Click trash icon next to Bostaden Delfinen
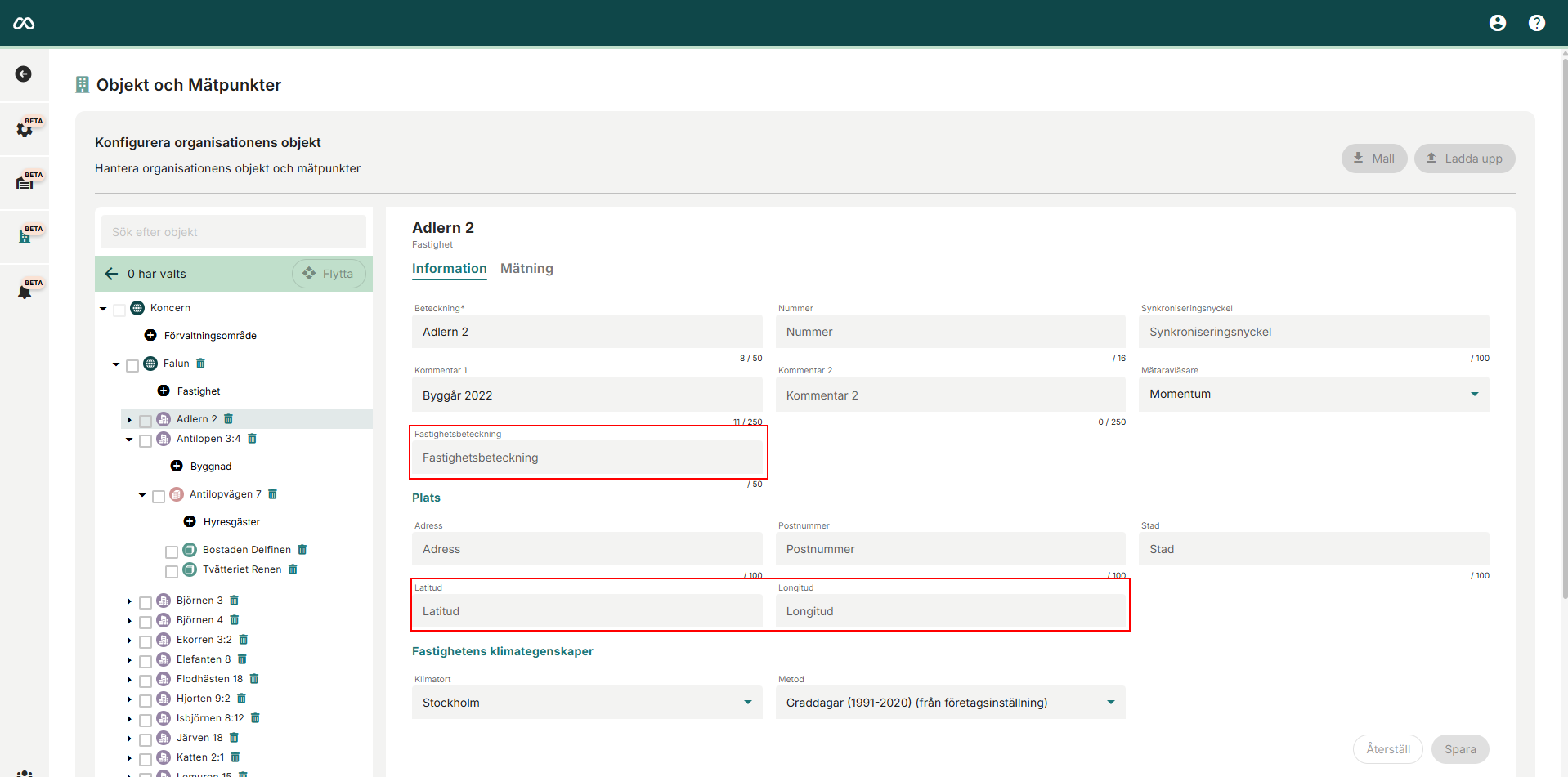 click(302, 550)
